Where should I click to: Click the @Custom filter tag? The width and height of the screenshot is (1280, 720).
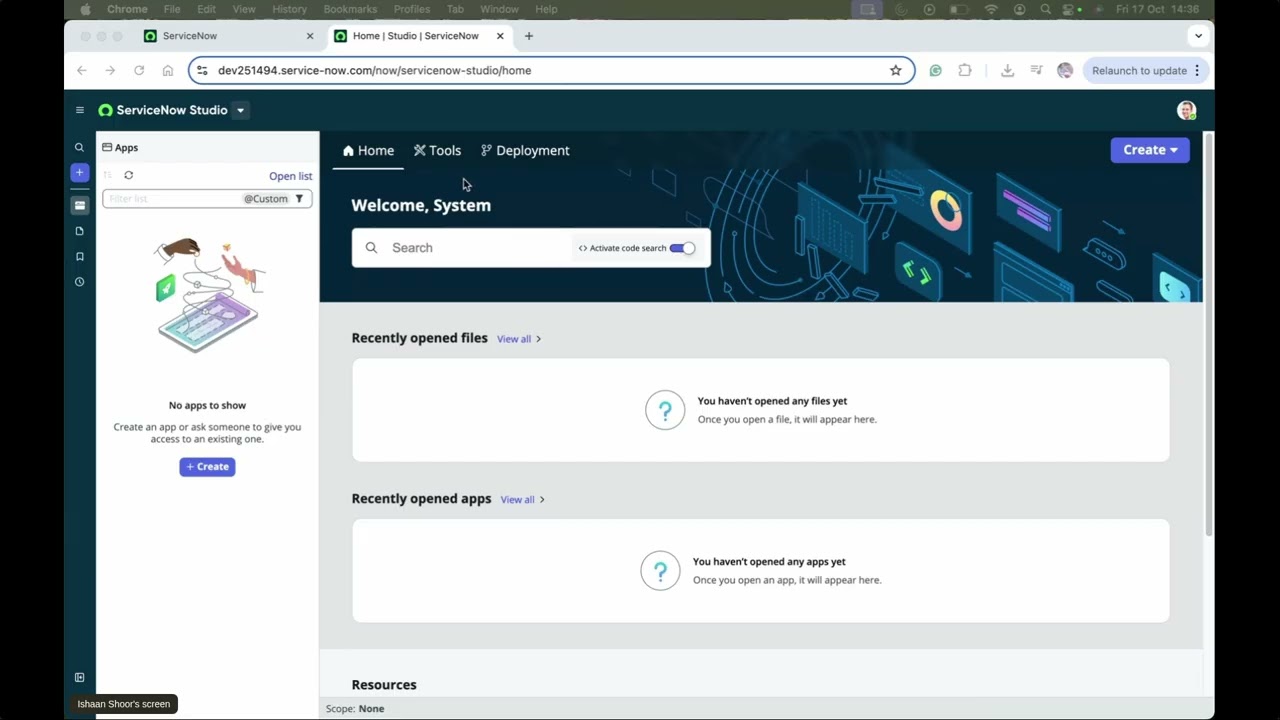tap(266, 199)
